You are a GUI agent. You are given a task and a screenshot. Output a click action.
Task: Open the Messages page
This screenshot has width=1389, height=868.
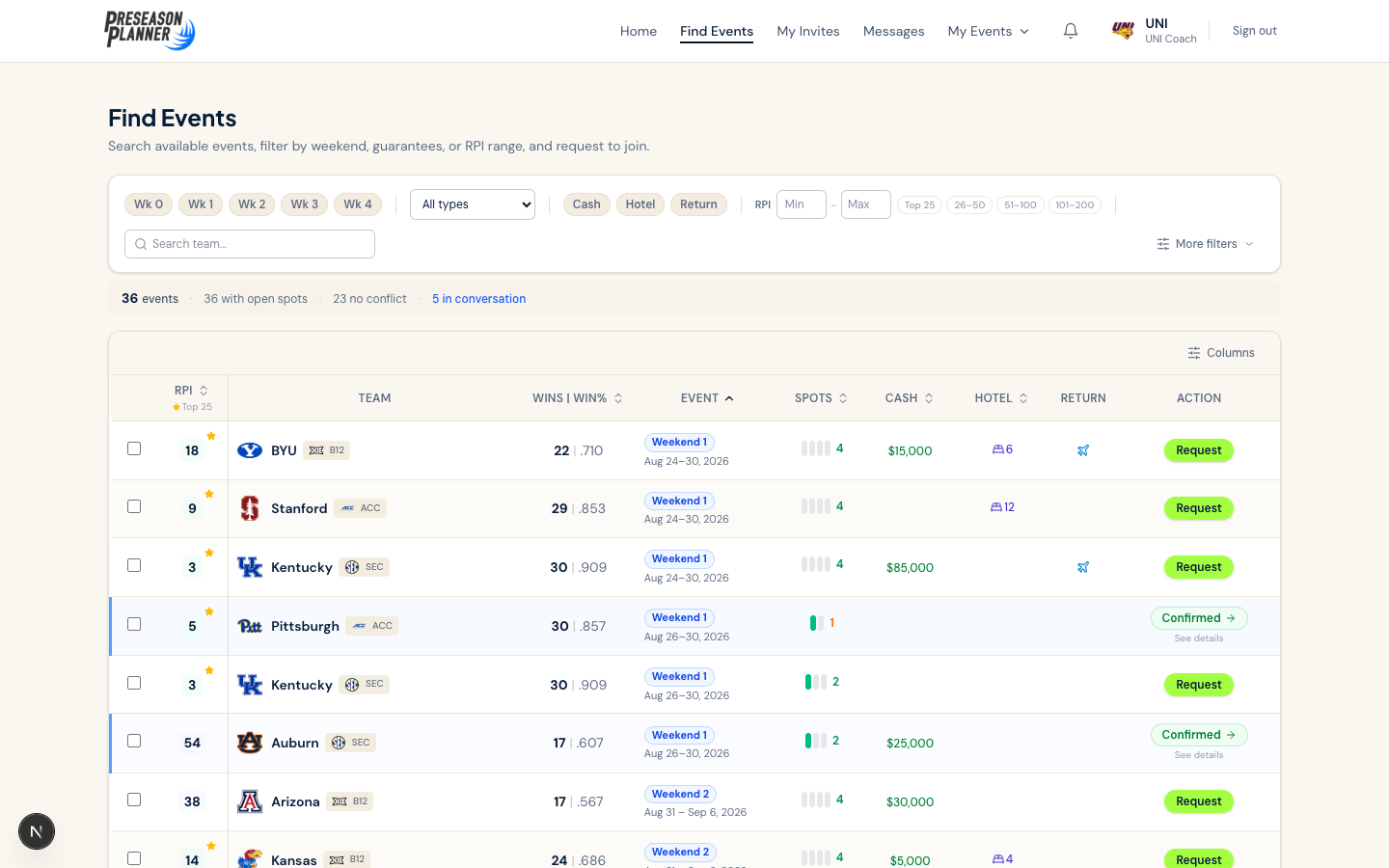(x=893, y=31)
